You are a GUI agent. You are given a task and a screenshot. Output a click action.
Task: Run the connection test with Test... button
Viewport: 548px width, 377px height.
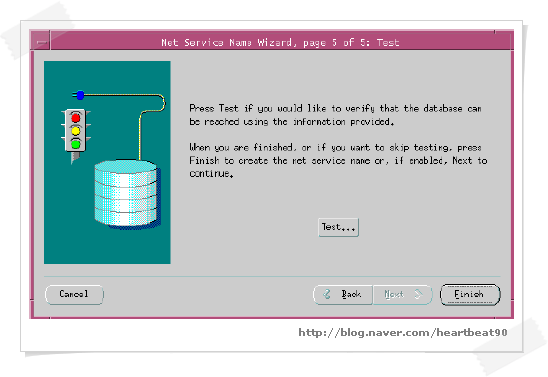tap(338, 227)
